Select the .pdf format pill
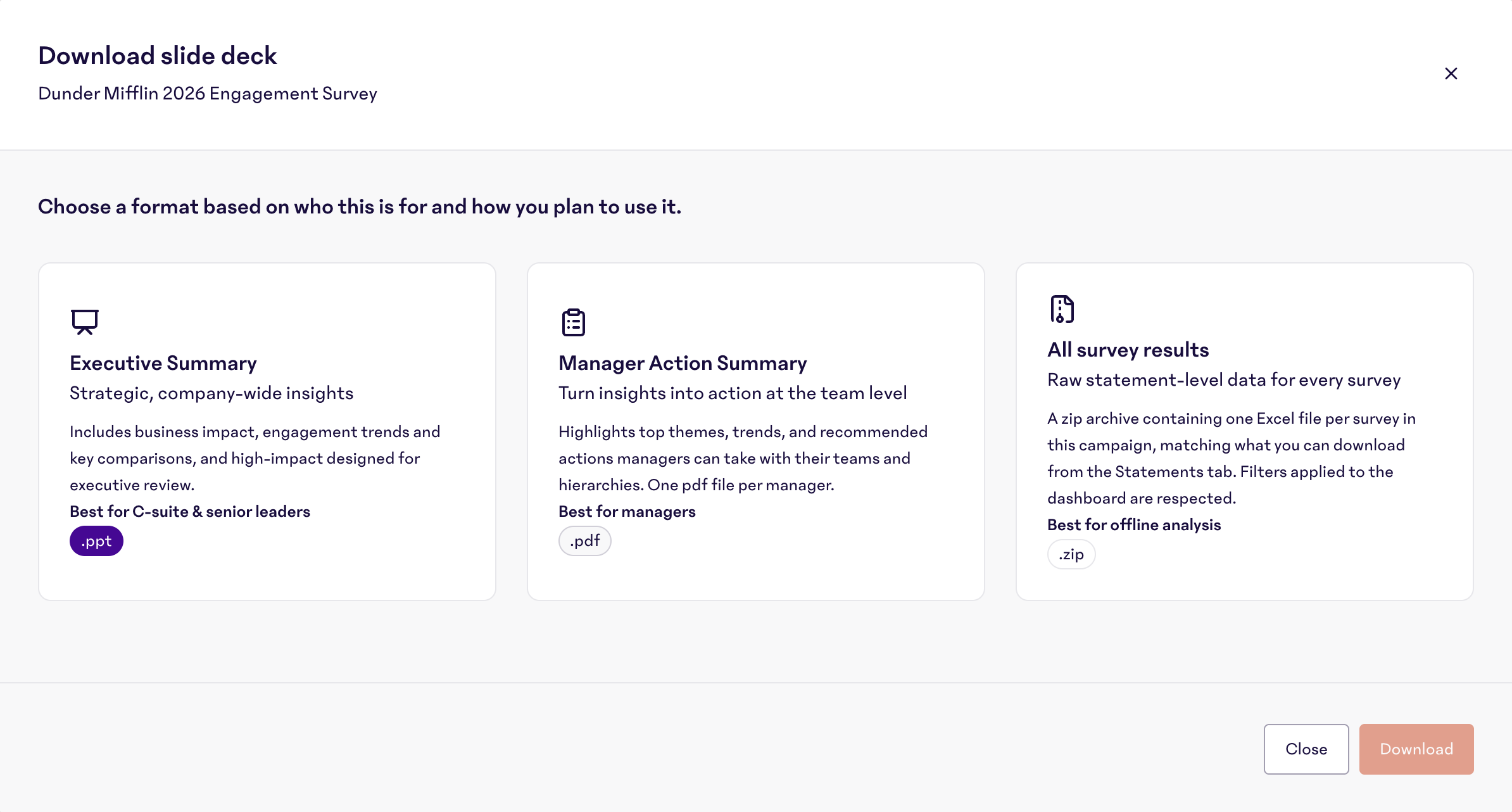Image resolution: width=1512 pixels, height=812 pixels. coord(584,541)
